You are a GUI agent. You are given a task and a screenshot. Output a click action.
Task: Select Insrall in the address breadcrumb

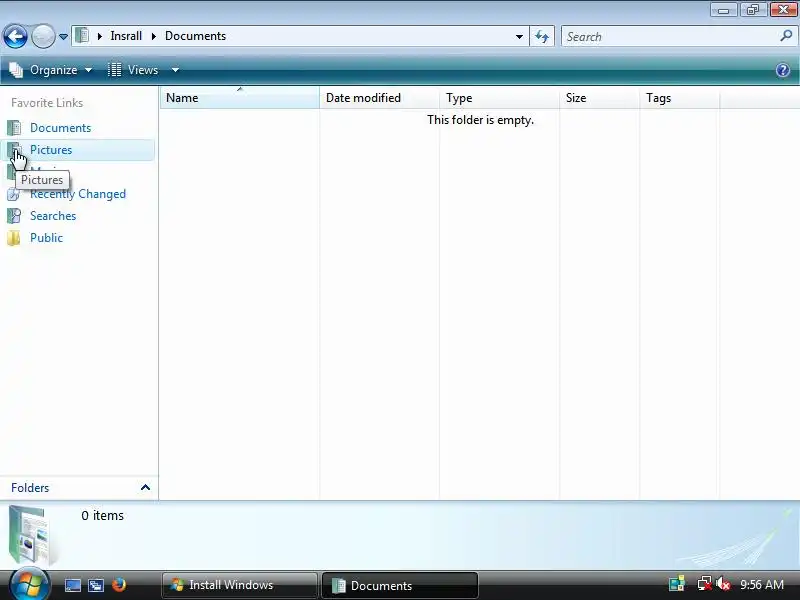point(126,36)
